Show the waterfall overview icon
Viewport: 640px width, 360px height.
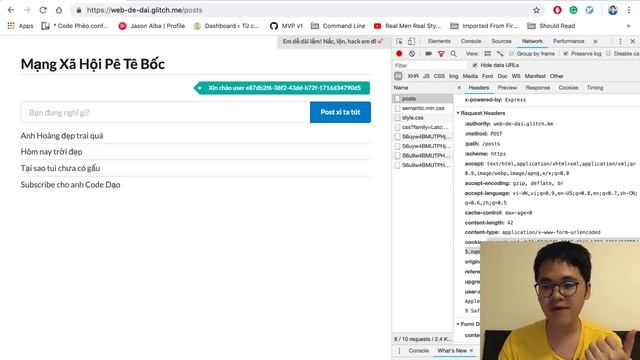tap(500, 53)
